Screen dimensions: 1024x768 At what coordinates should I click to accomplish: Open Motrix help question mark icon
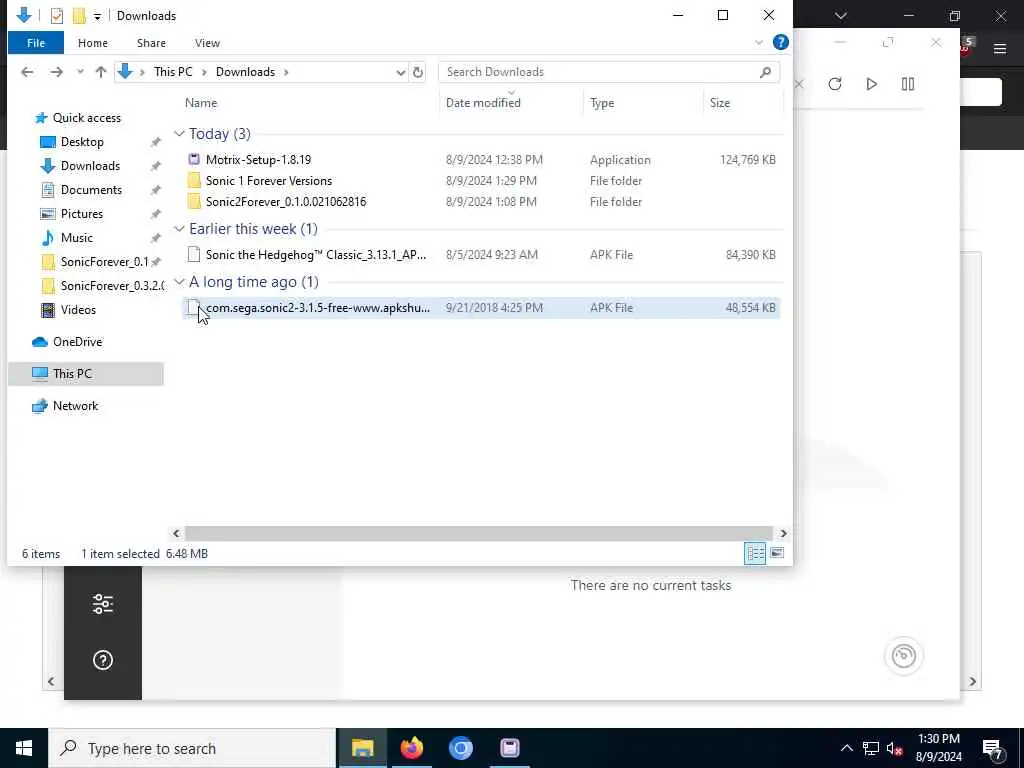103,660
